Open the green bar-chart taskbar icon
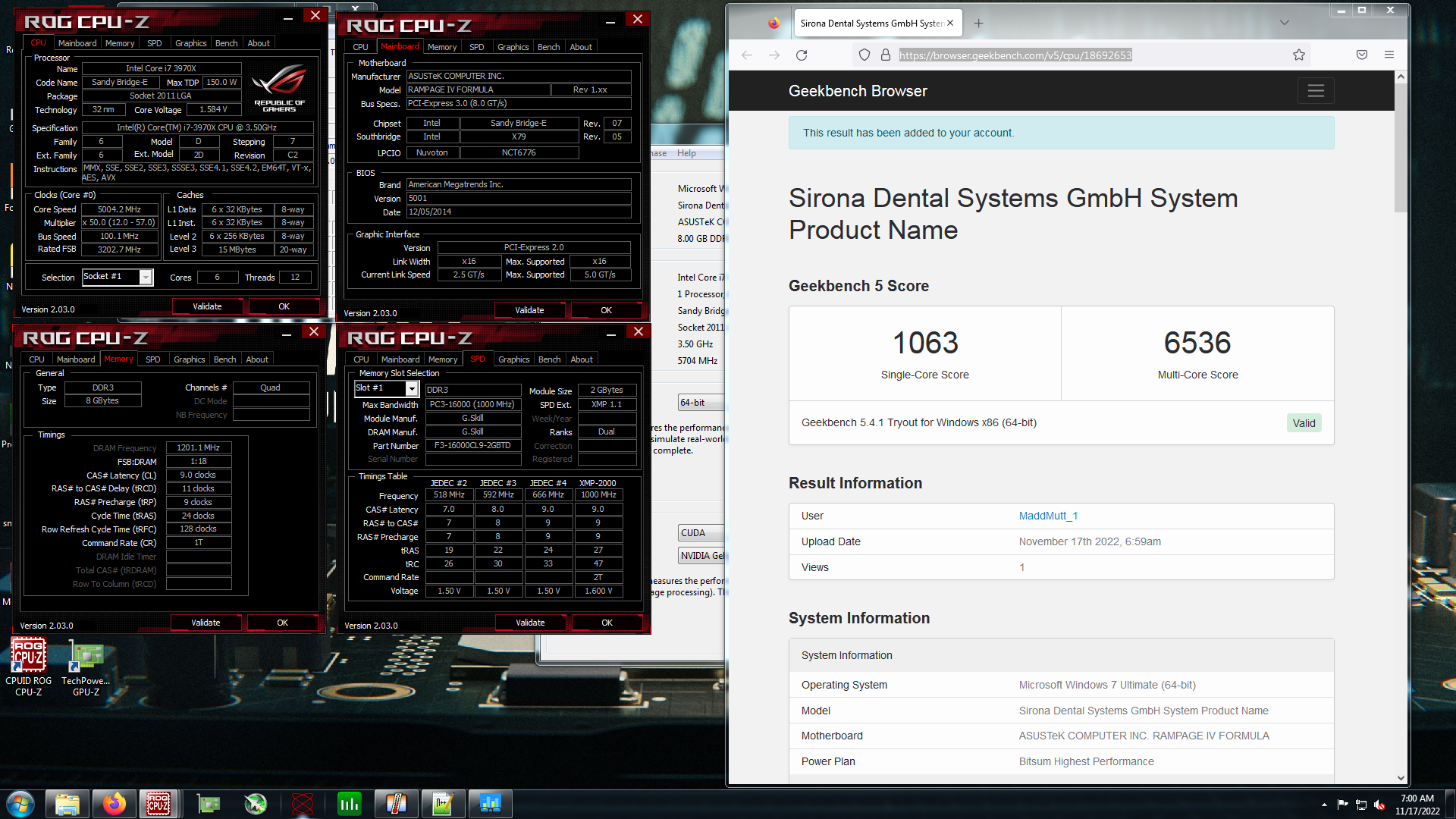The image size is (1456, 819). click(350, 804)
